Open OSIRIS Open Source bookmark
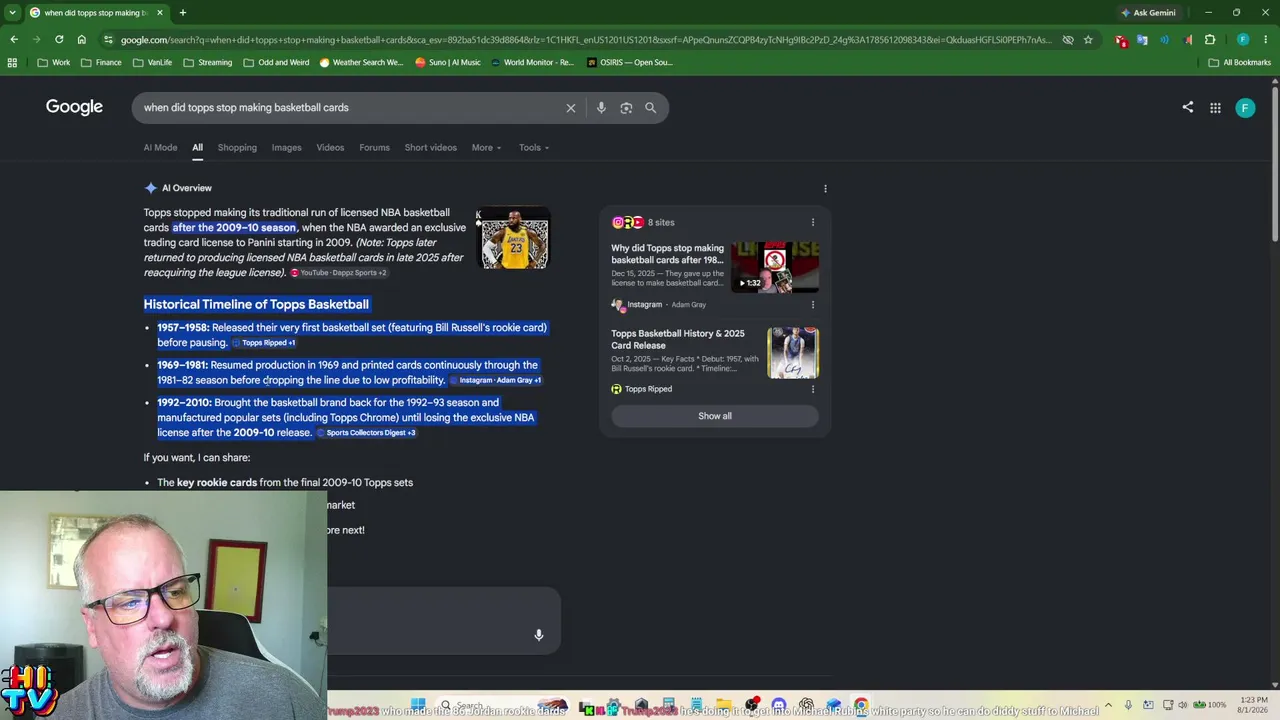The height and width of the screenshot is (720, 1280). [630, 62]
